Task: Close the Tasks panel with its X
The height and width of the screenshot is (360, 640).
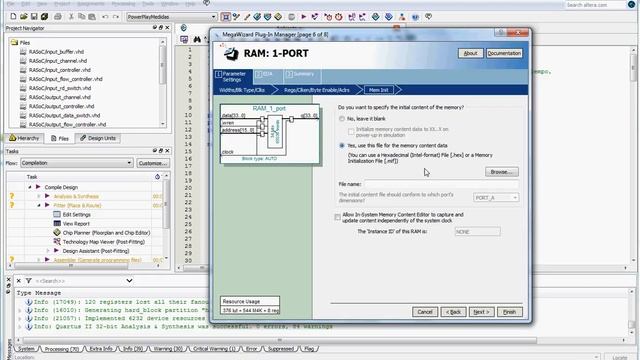Action: pos(167,151)
